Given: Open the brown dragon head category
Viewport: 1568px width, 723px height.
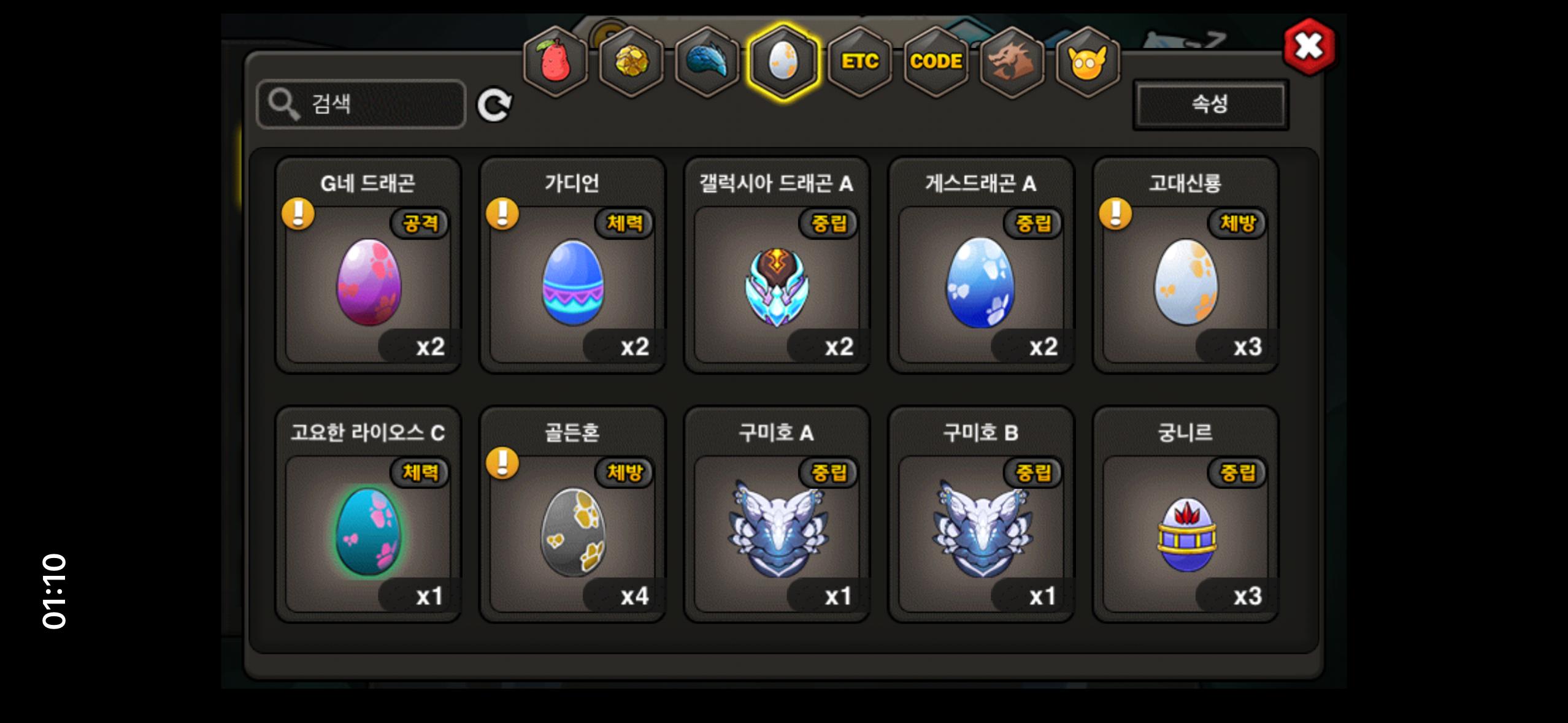Looking at the screenshot, I should point(1012,61).
